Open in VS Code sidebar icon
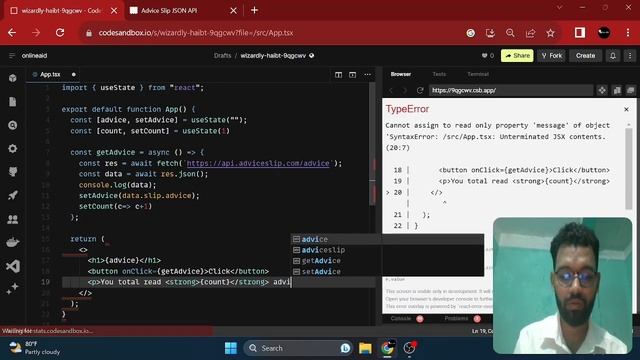The width and height of the screenshot is (640, 360). pyautogui.click(x=13, y=266)
